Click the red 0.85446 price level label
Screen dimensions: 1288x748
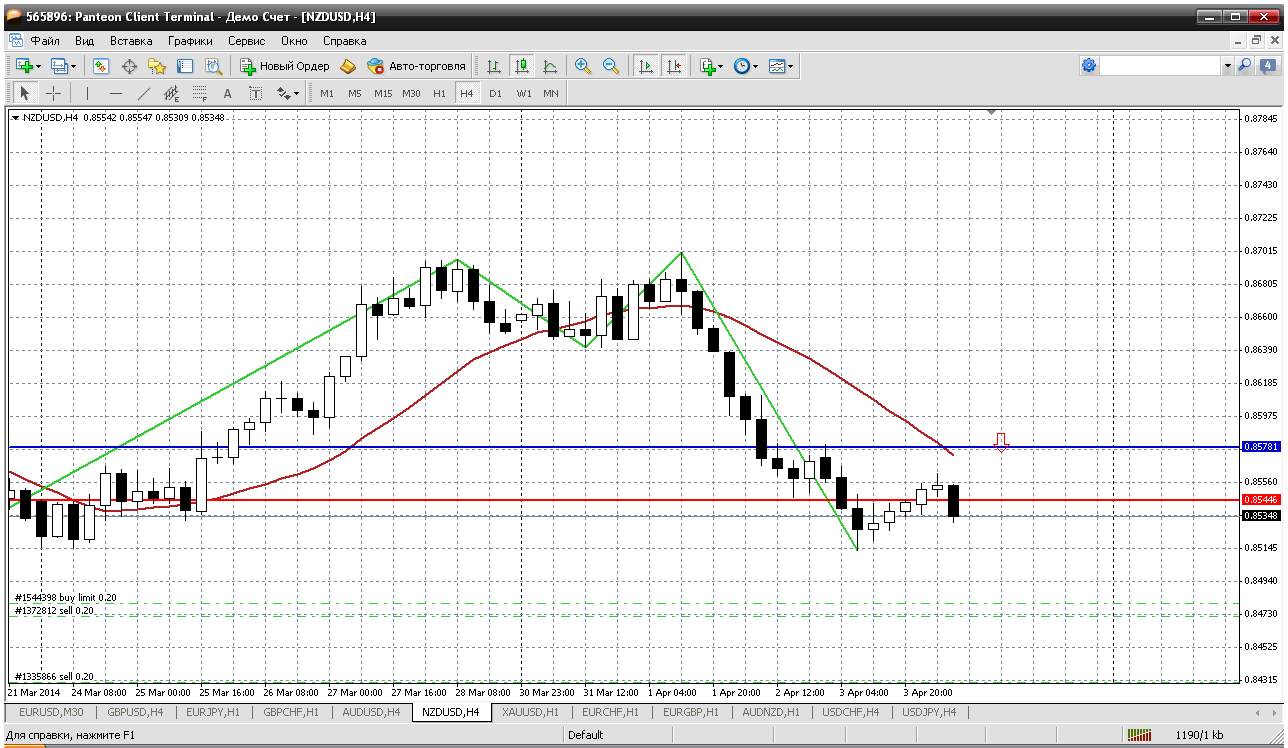[x=1260, y=499]
